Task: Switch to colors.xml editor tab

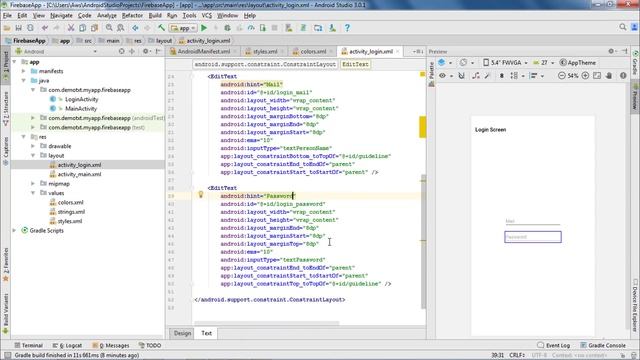Action: click(313, 51)
